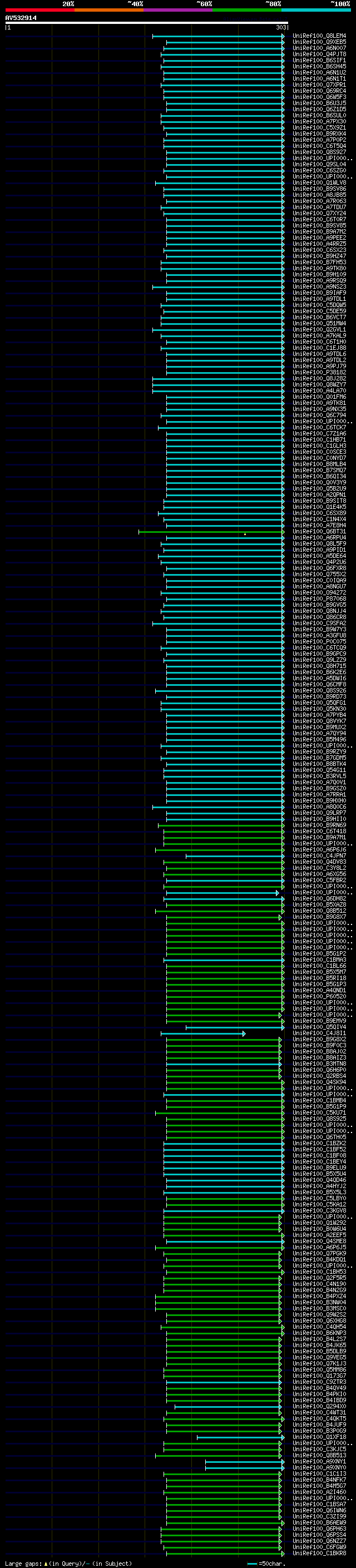
Task: Click label UniRef100_C6FGW9
Action: click(x=319, y=1547)
